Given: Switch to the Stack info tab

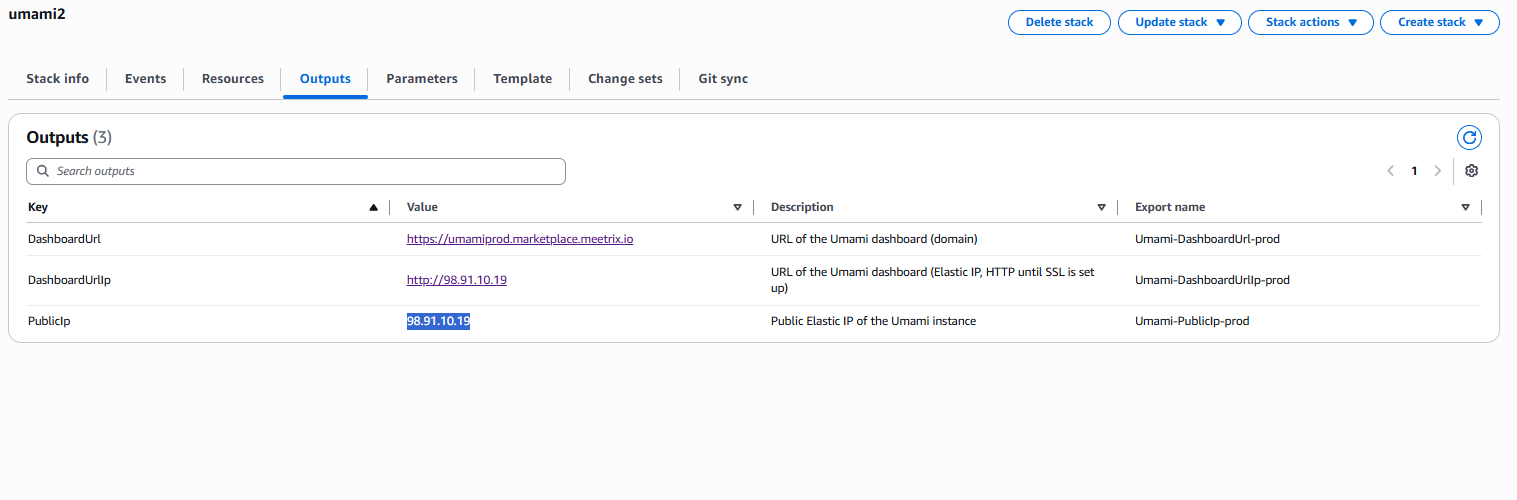Looking at the screenshot, I should tap(57, 79).
